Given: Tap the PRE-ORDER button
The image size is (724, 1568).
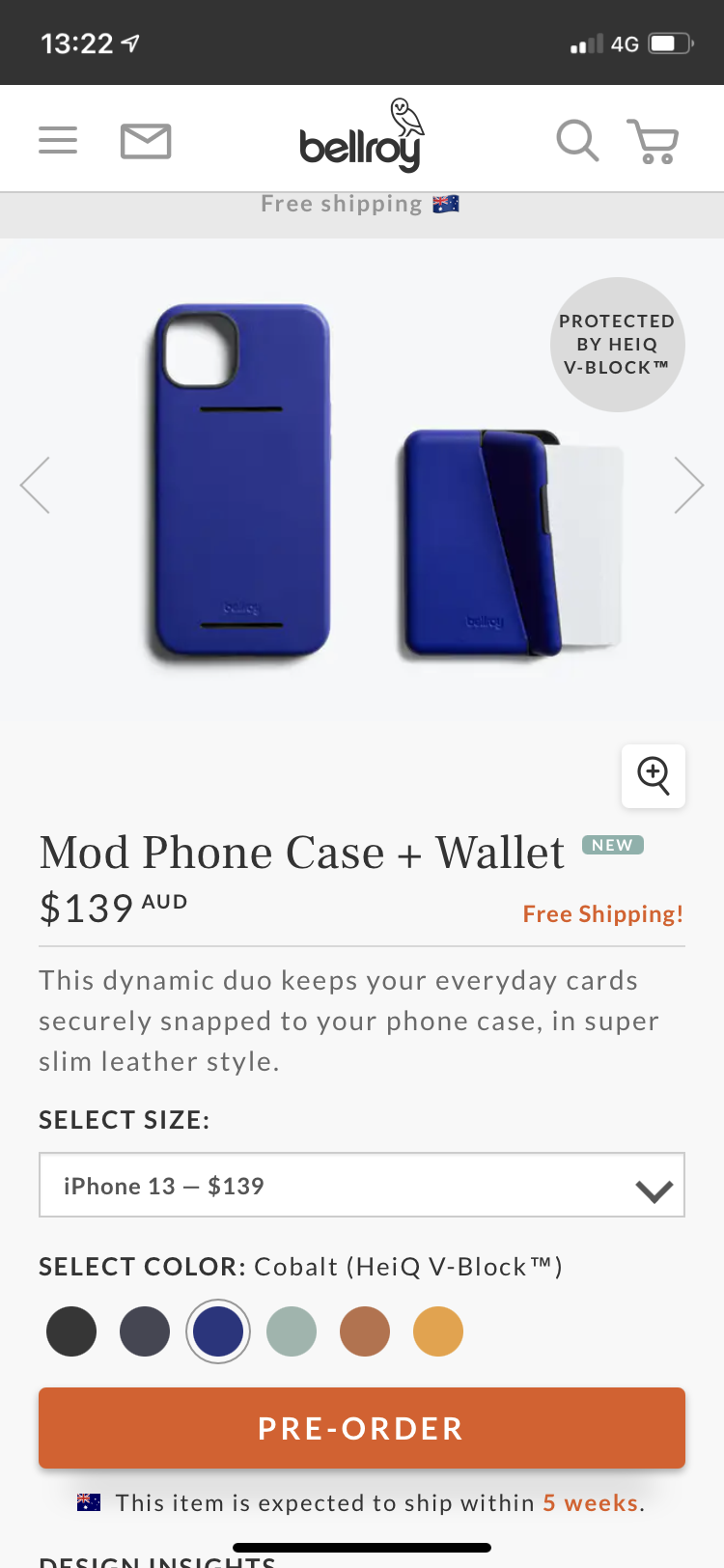Looking at the screenshot, I should pyautogui.click(x=362, y=1428).
